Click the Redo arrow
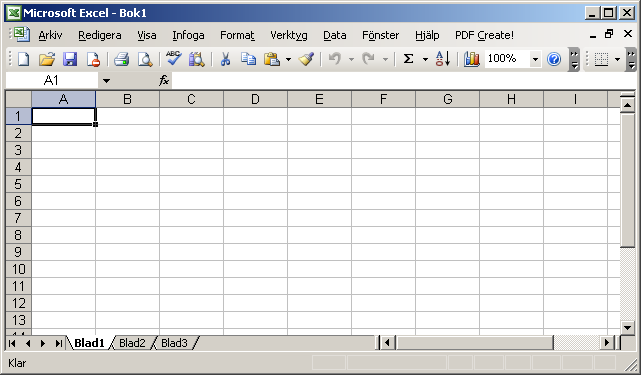The width and height of the screenshot is (641, 375). pyautogui.click(x=368, y=59)
